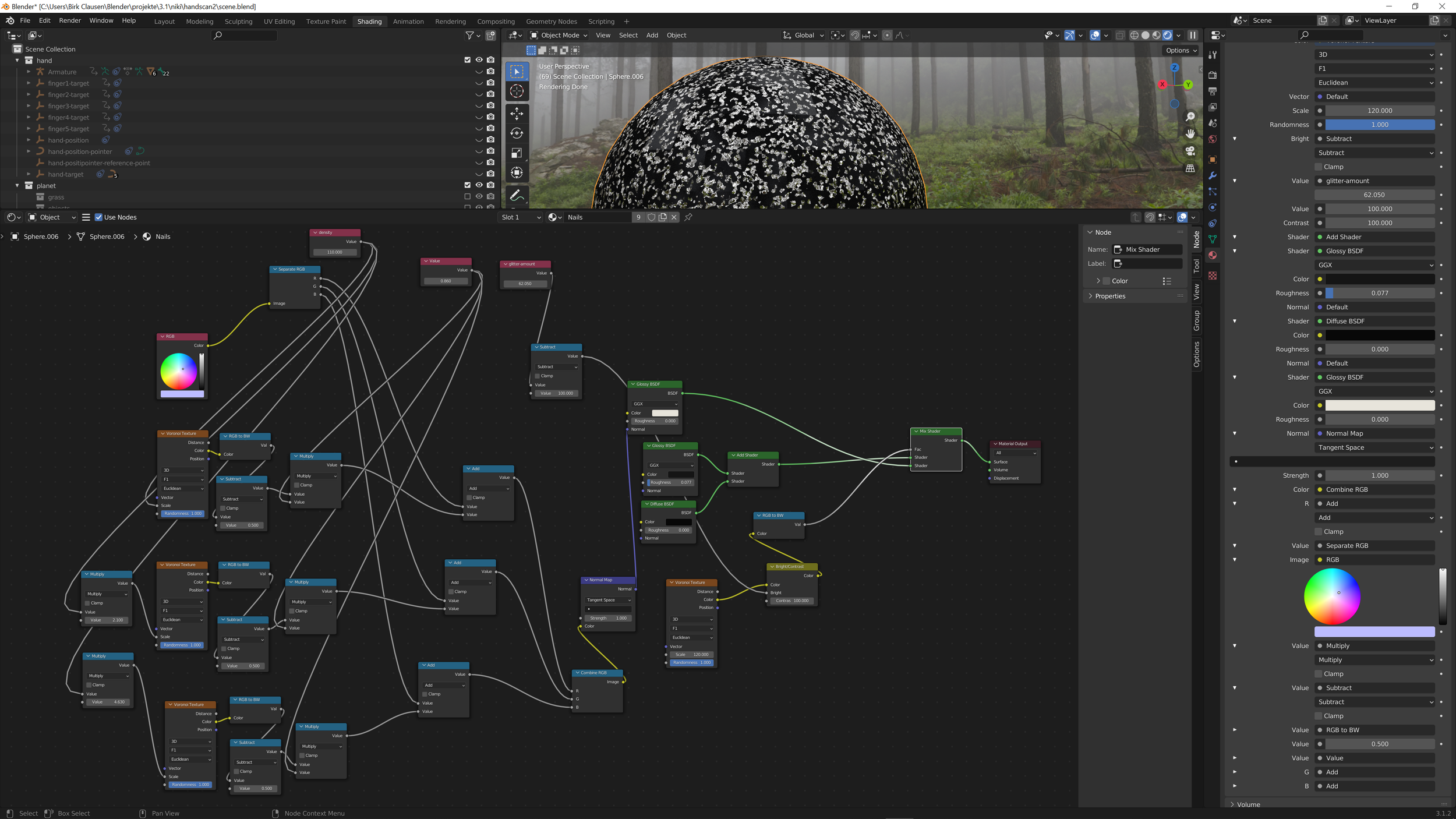1456x819 pixels.
Task: Open the Tangent Space dropdown
Action: [1374, 447]
